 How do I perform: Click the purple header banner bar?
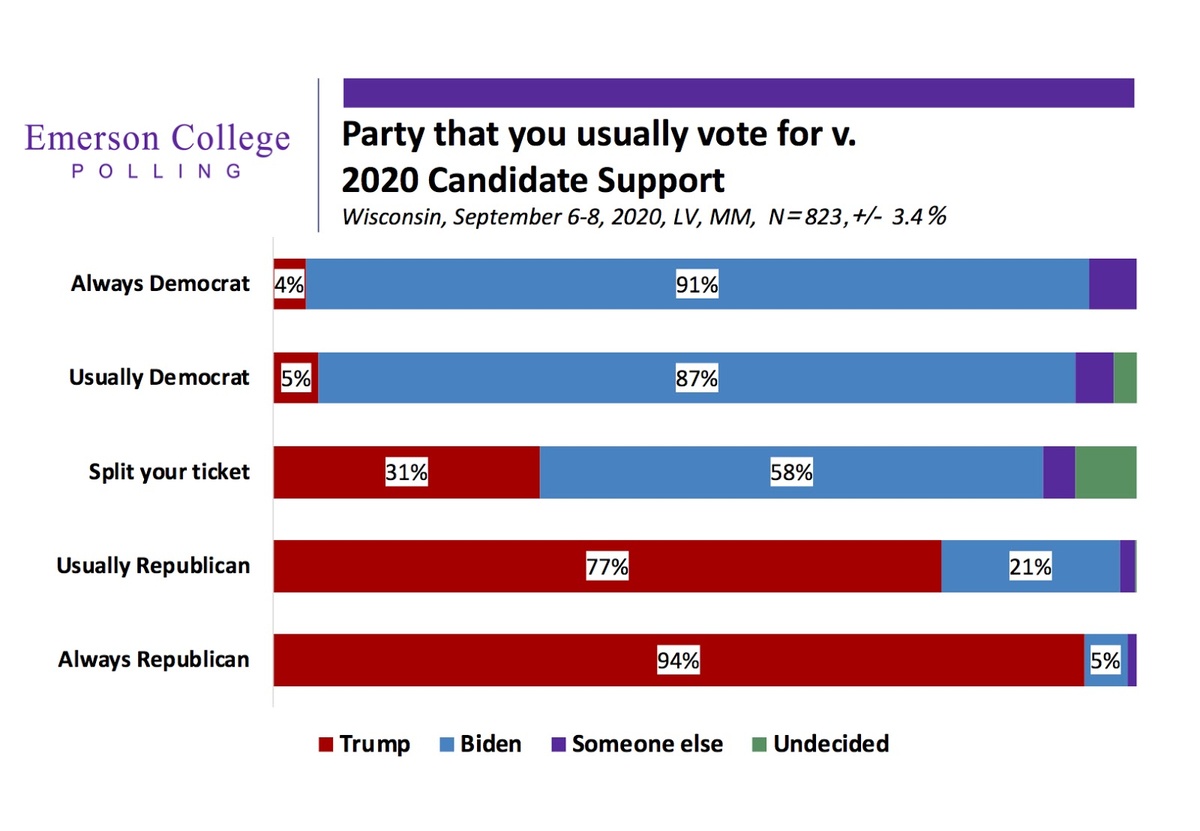pyautogui.click(x=739, y=92)
